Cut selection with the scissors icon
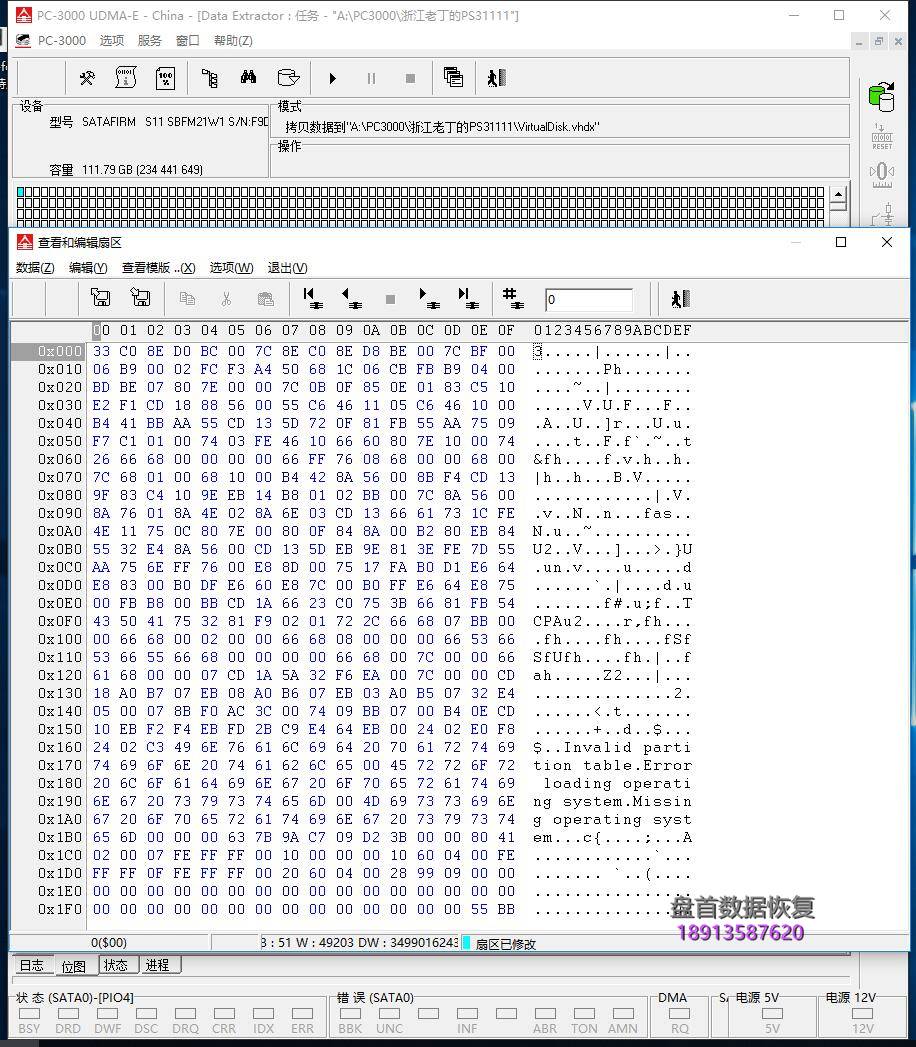 (x=226, y=298)
